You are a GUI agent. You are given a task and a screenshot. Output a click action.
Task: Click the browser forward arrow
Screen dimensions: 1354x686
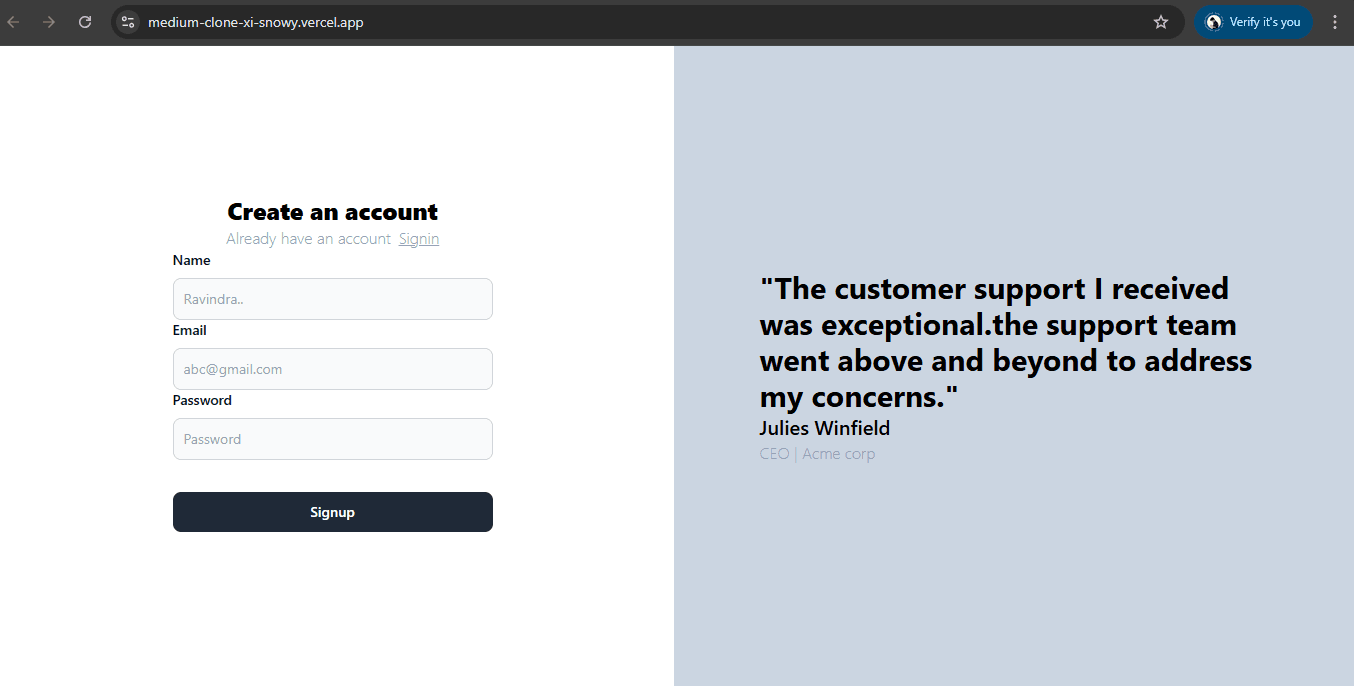49,22
